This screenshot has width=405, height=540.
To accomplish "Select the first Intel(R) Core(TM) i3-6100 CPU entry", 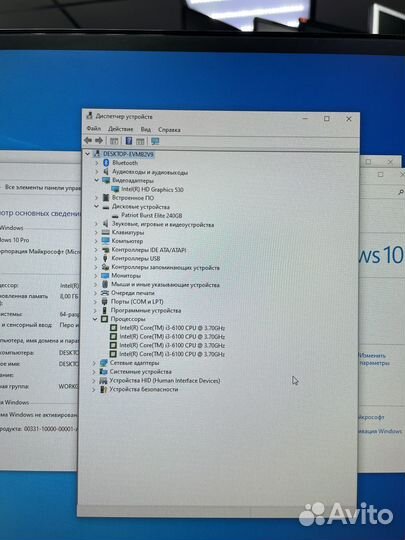I will [x=172, y=328].
